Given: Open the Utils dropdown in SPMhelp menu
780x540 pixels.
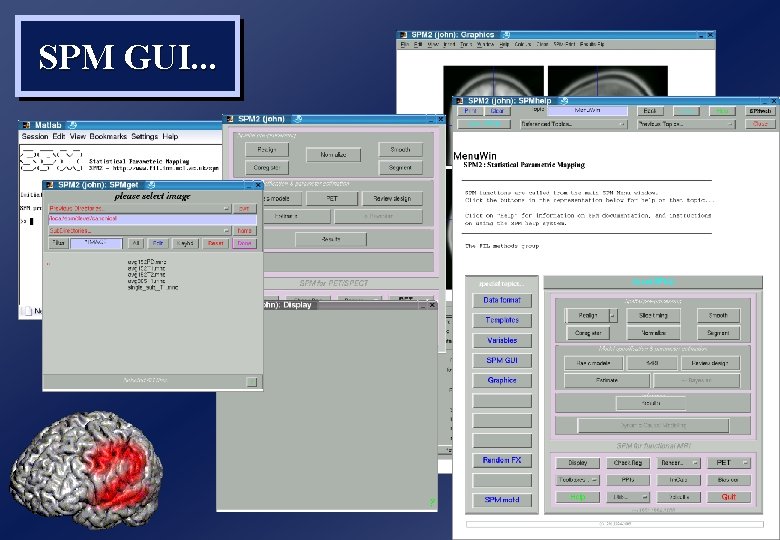Looking at the screenshot, I should click(628, 497).
